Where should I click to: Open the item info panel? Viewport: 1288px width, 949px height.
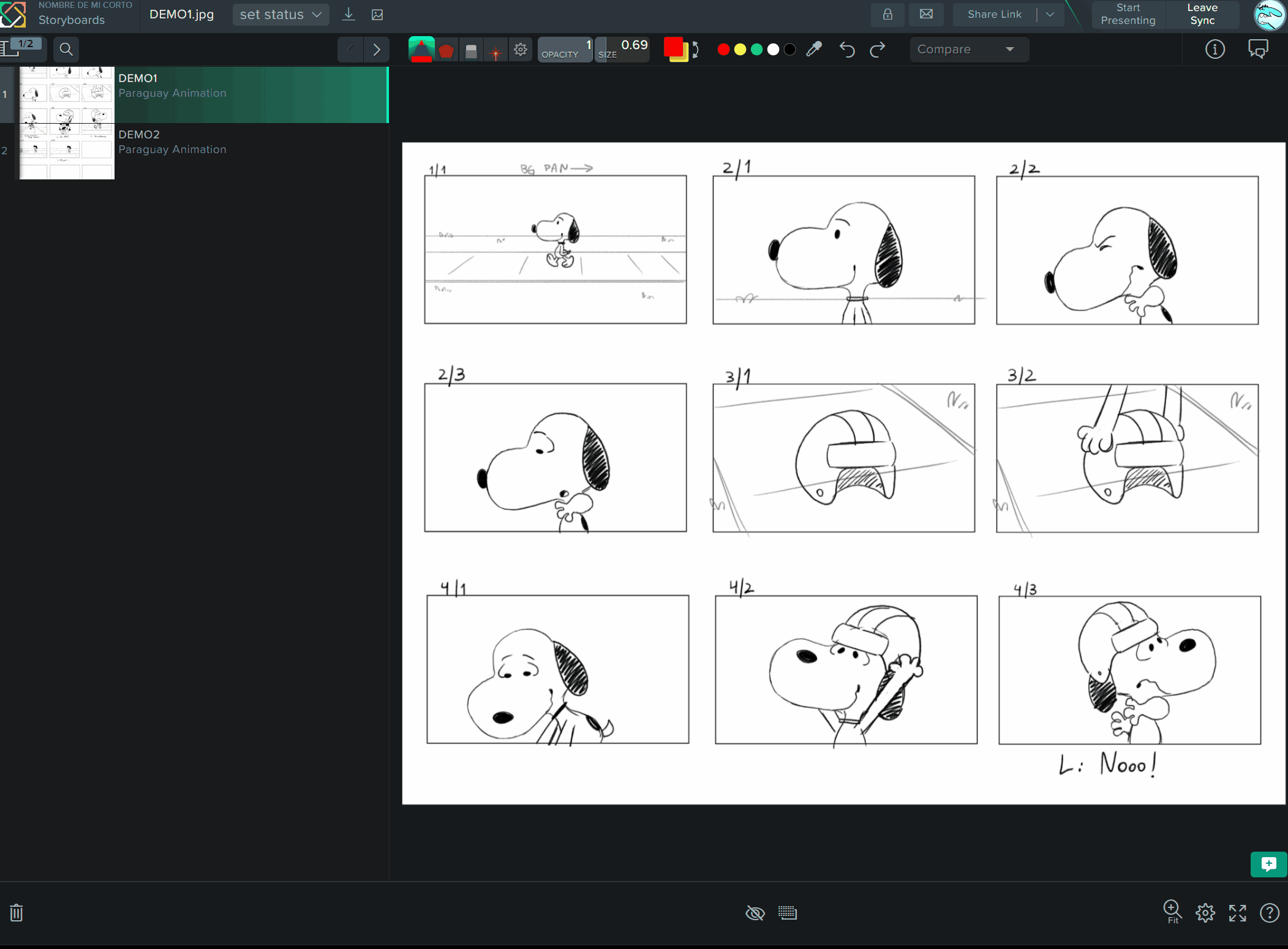click(x=1215, y=50)
